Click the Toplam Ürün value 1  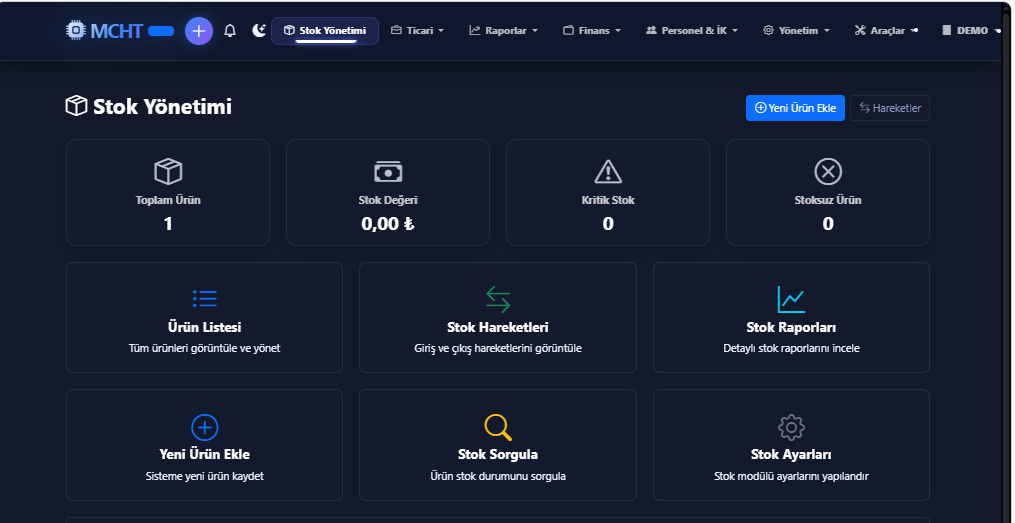point(168,224)
